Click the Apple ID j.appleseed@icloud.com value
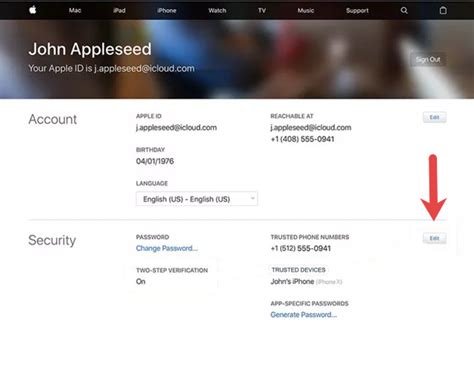This screenshot has width=474, height=378. (176, 128)
